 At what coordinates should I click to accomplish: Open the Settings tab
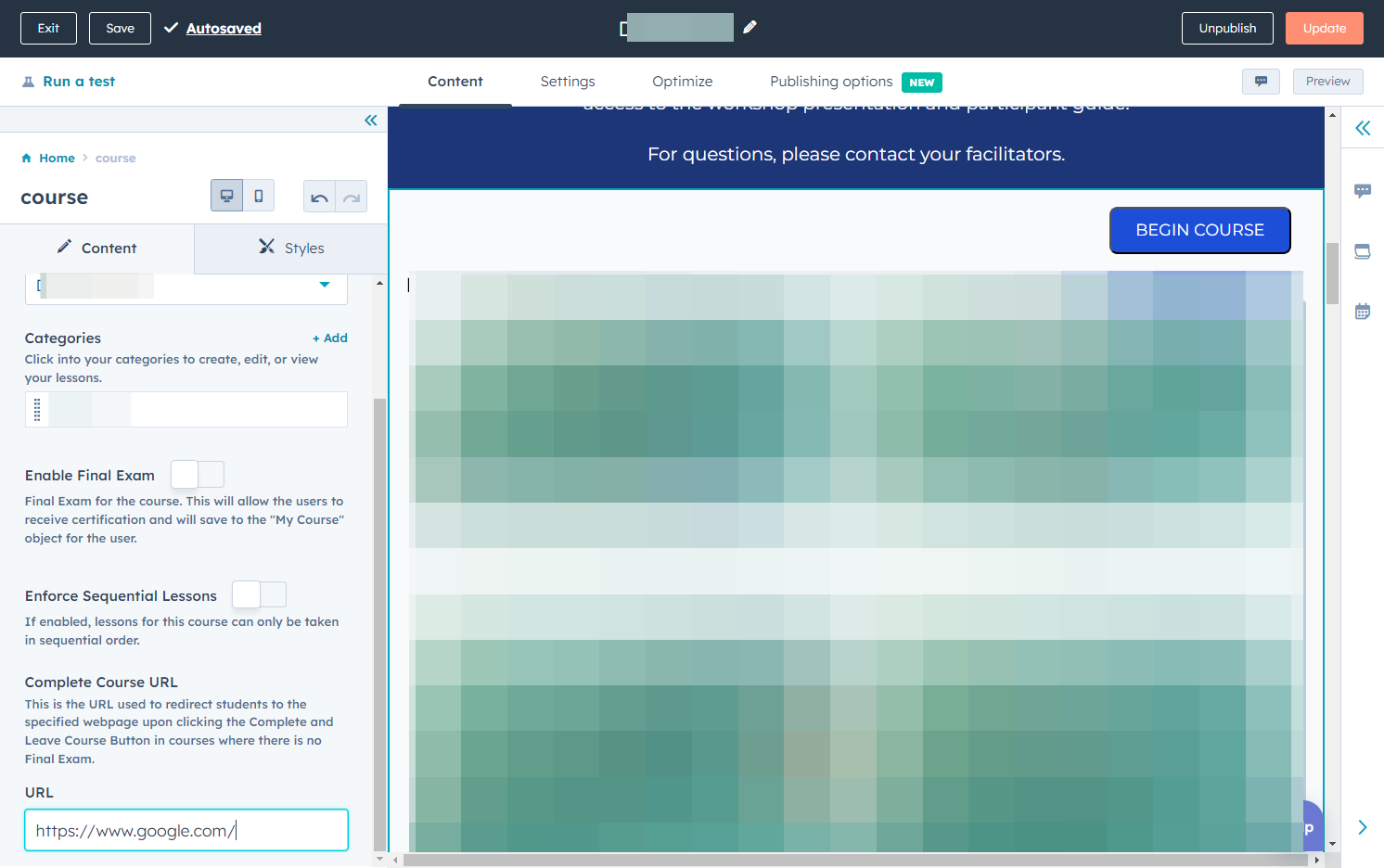pyautogui.click(x=568, y=82)
